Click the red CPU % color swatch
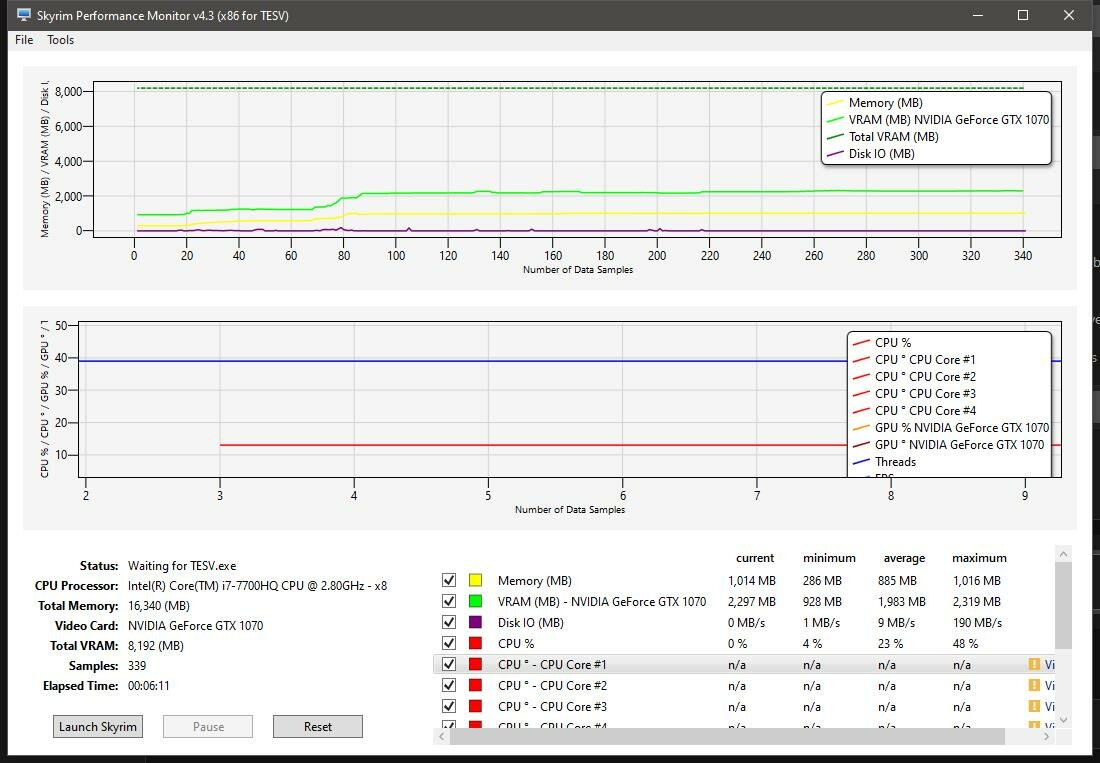Screen dimensions: 1100x763 [475, 643]
